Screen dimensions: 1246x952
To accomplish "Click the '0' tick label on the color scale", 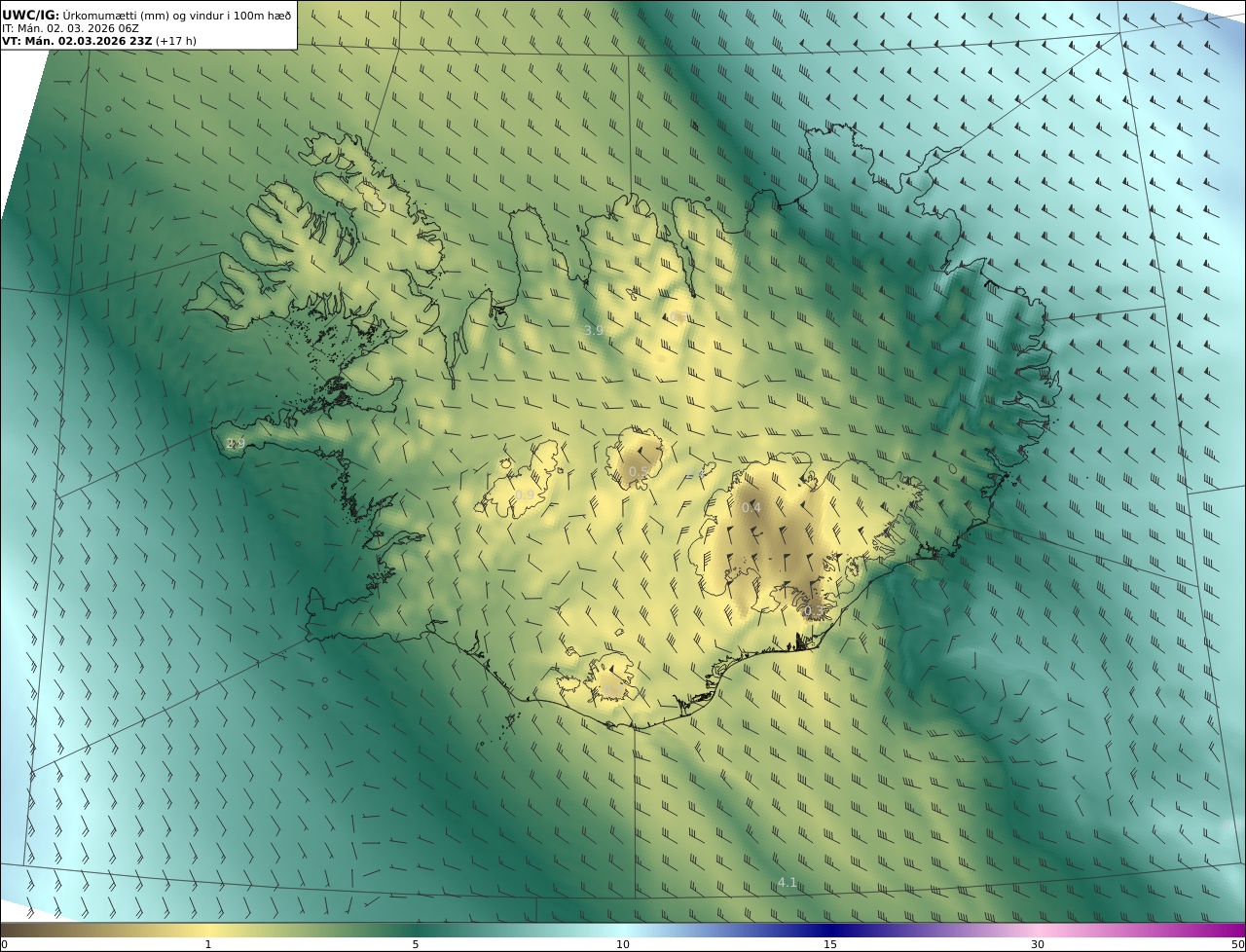I will pos(4,944).
